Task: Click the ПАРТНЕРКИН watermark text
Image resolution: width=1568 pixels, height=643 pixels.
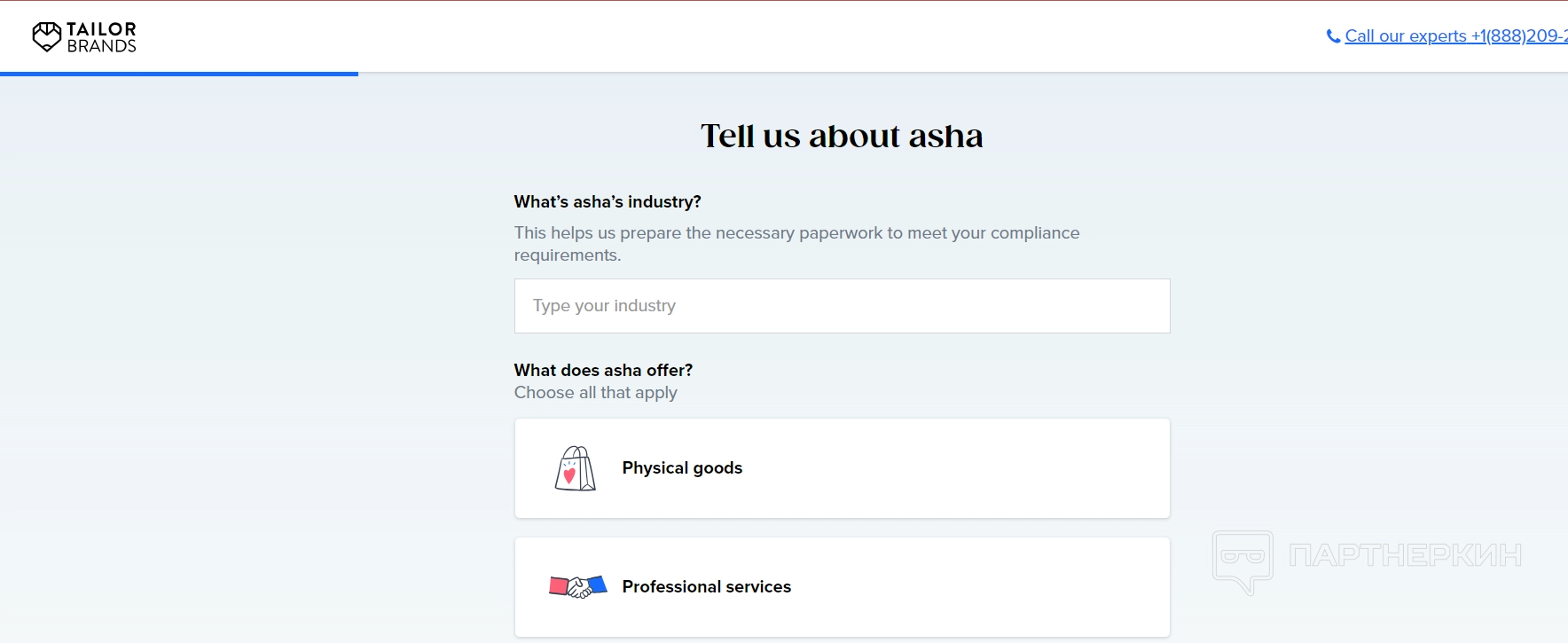Action: [1405, 556]
